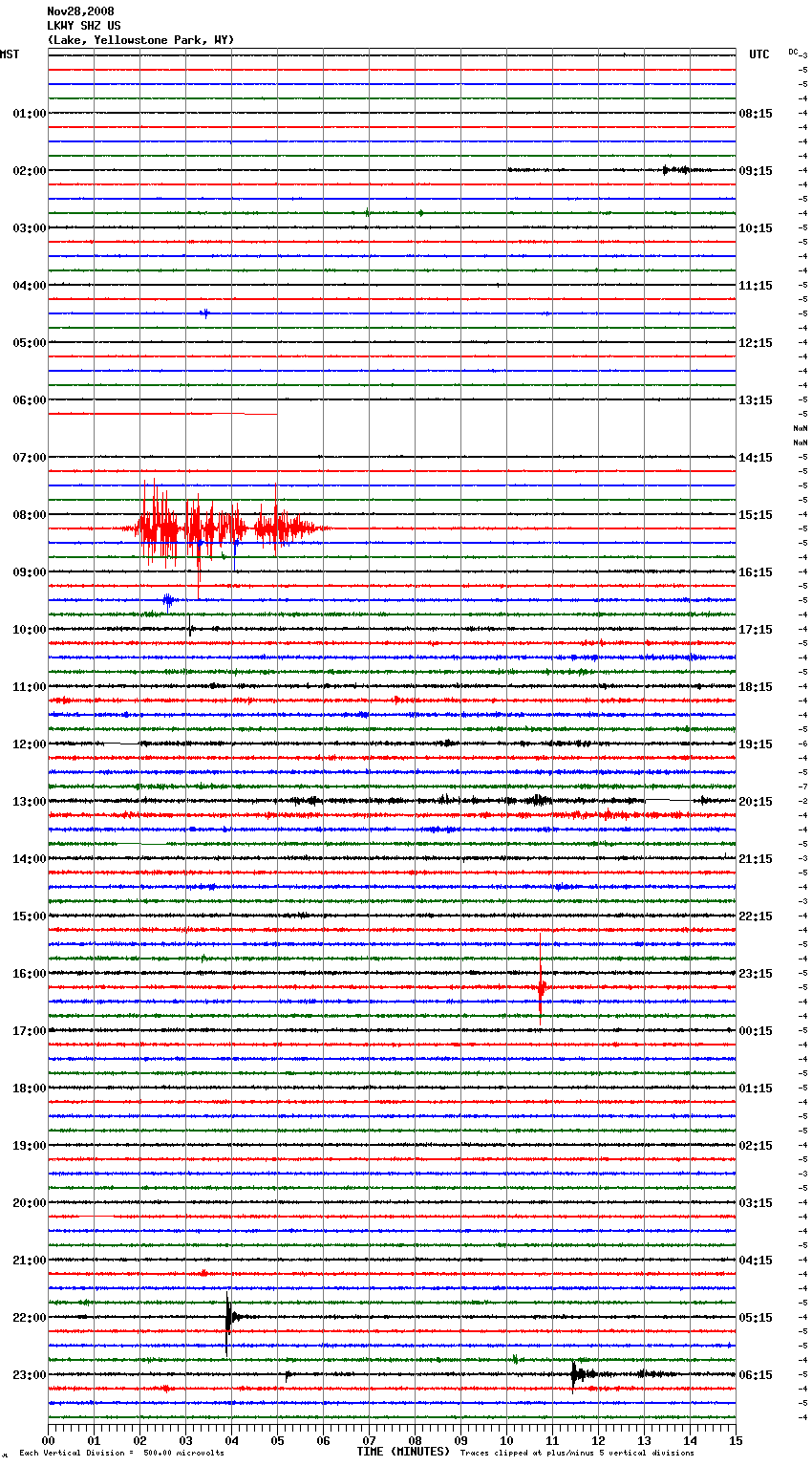Viewport: 812px width, 1466px height.
Task: Click the 13:15 UTC time label
Action: tap(756, 400)
